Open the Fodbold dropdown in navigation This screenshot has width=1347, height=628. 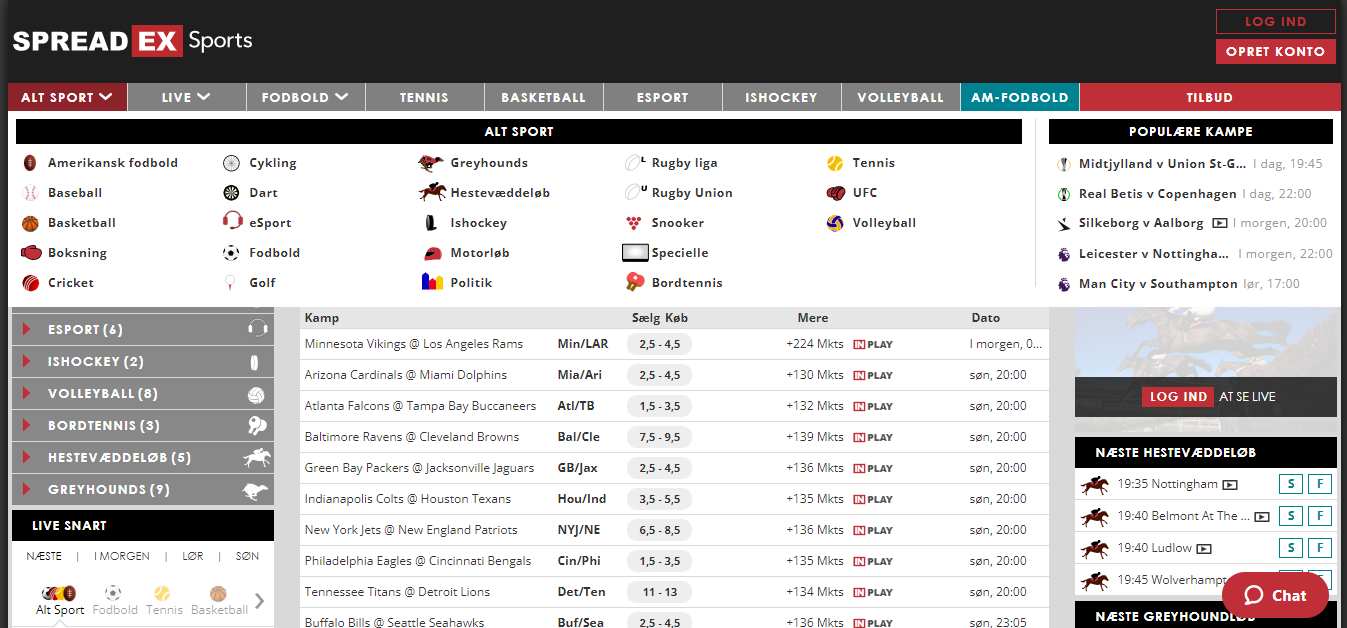click(x=305, y=97)
